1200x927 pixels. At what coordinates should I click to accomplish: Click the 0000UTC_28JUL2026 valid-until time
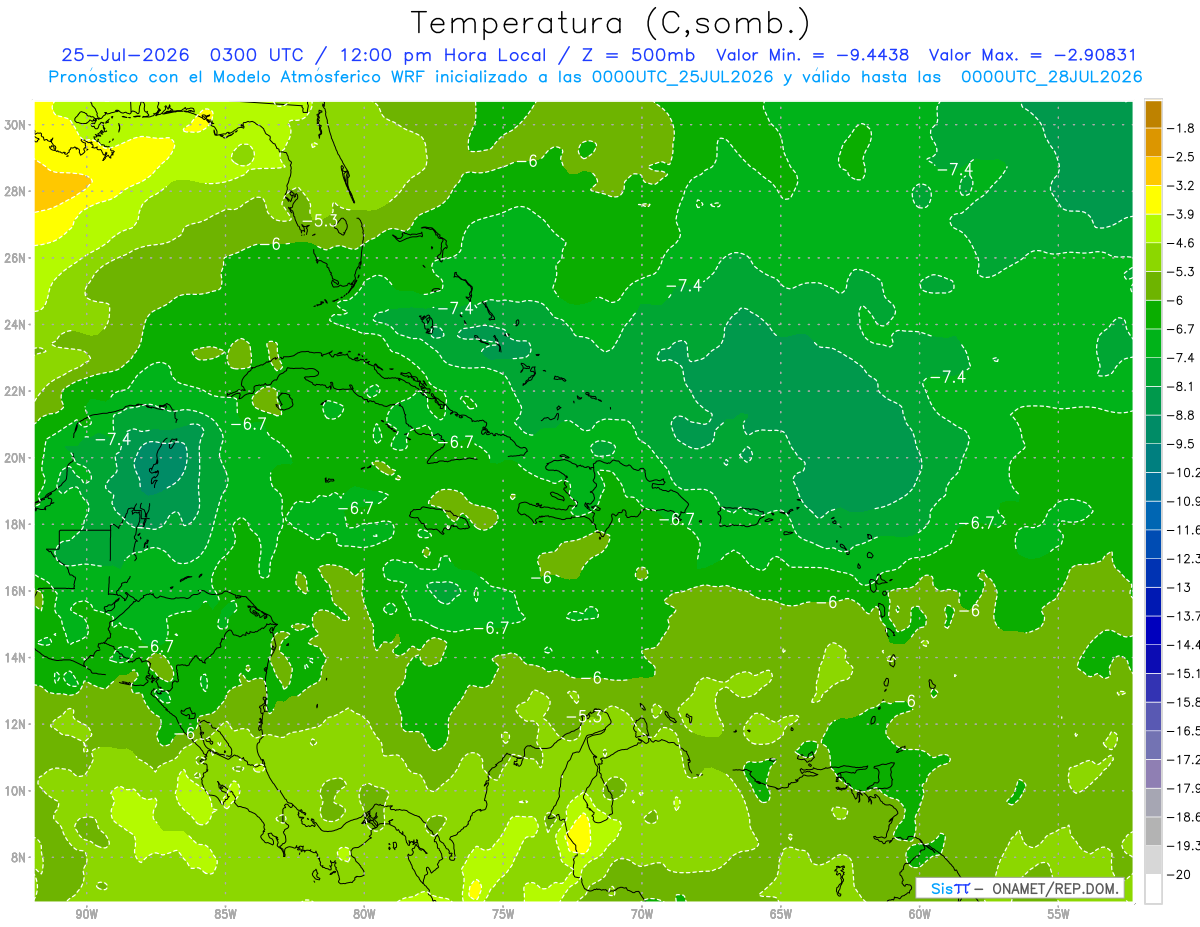click(1050, 77)
